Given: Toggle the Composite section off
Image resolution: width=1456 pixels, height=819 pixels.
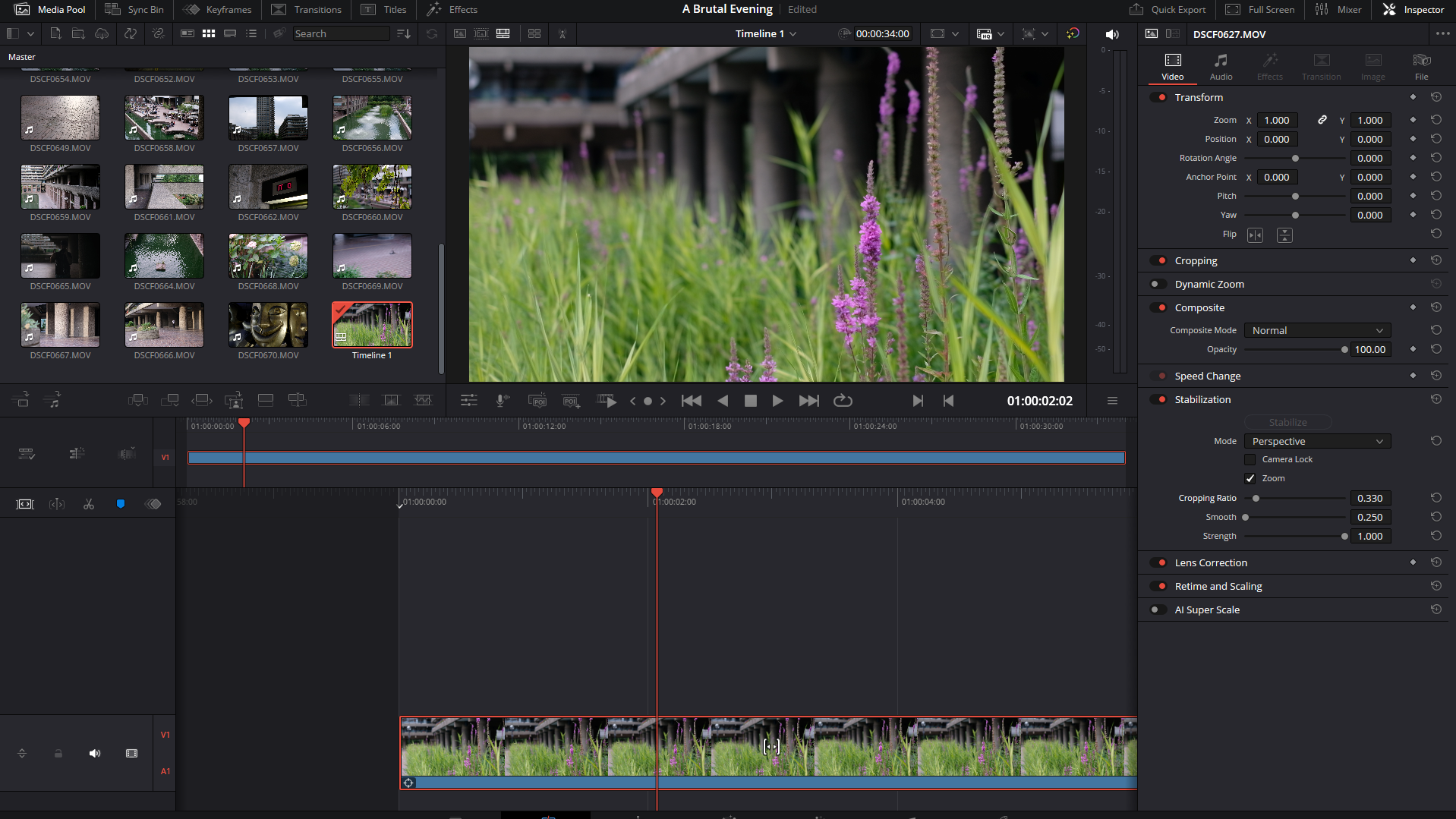Looking at the screenshot, I should 1158,307.
